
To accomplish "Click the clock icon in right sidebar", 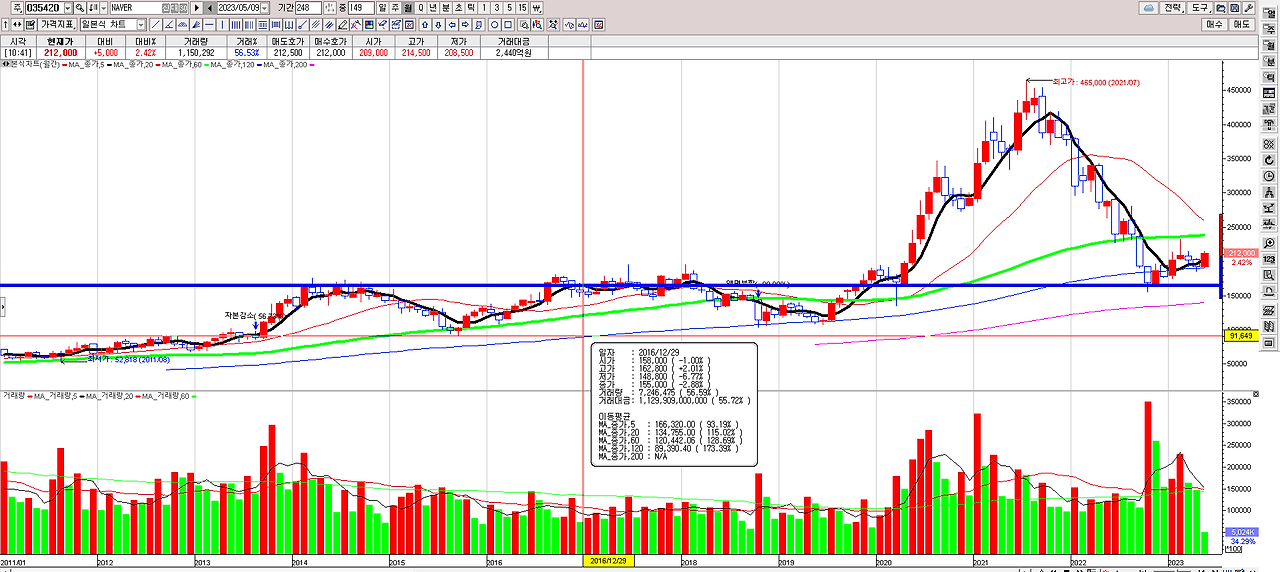I will 1269,176.
